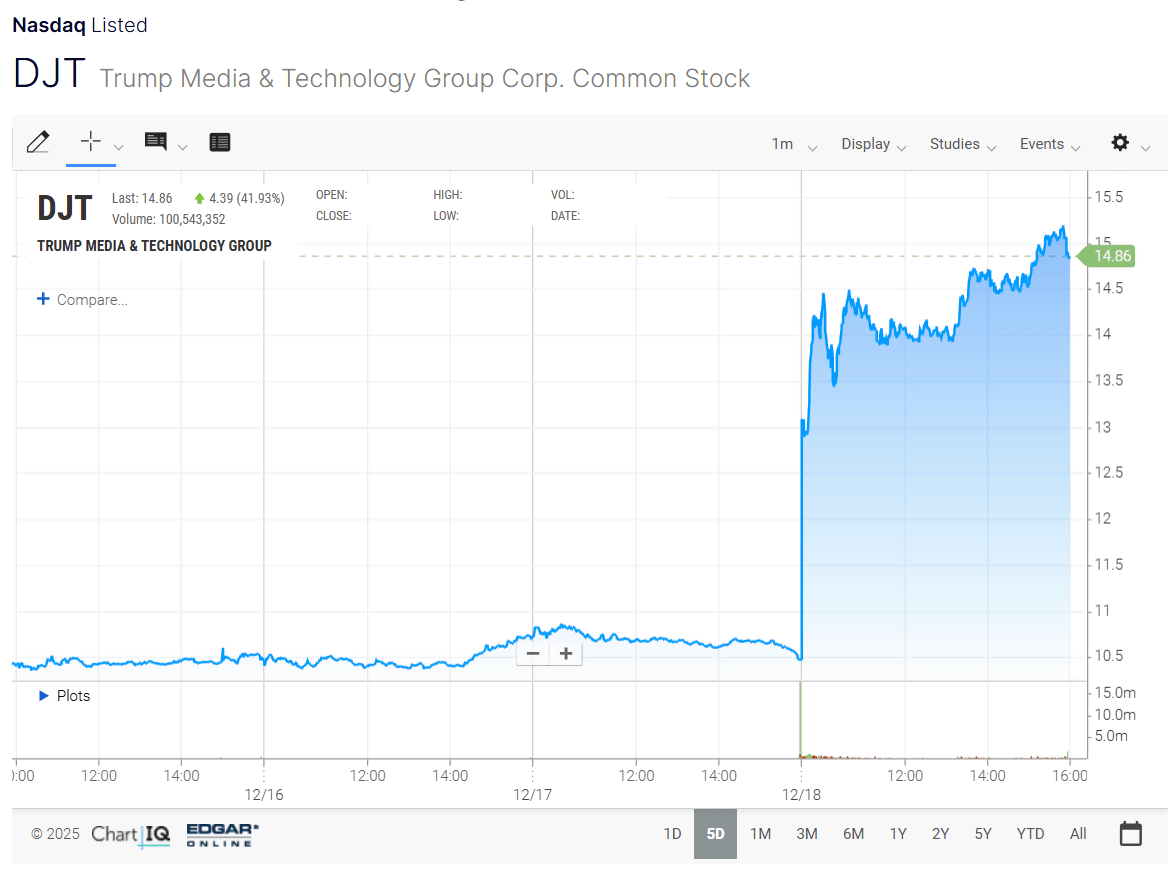Activate the crosshair cursor tool
The height and width of the screenshot is (869, 1173).
[91, 141]
